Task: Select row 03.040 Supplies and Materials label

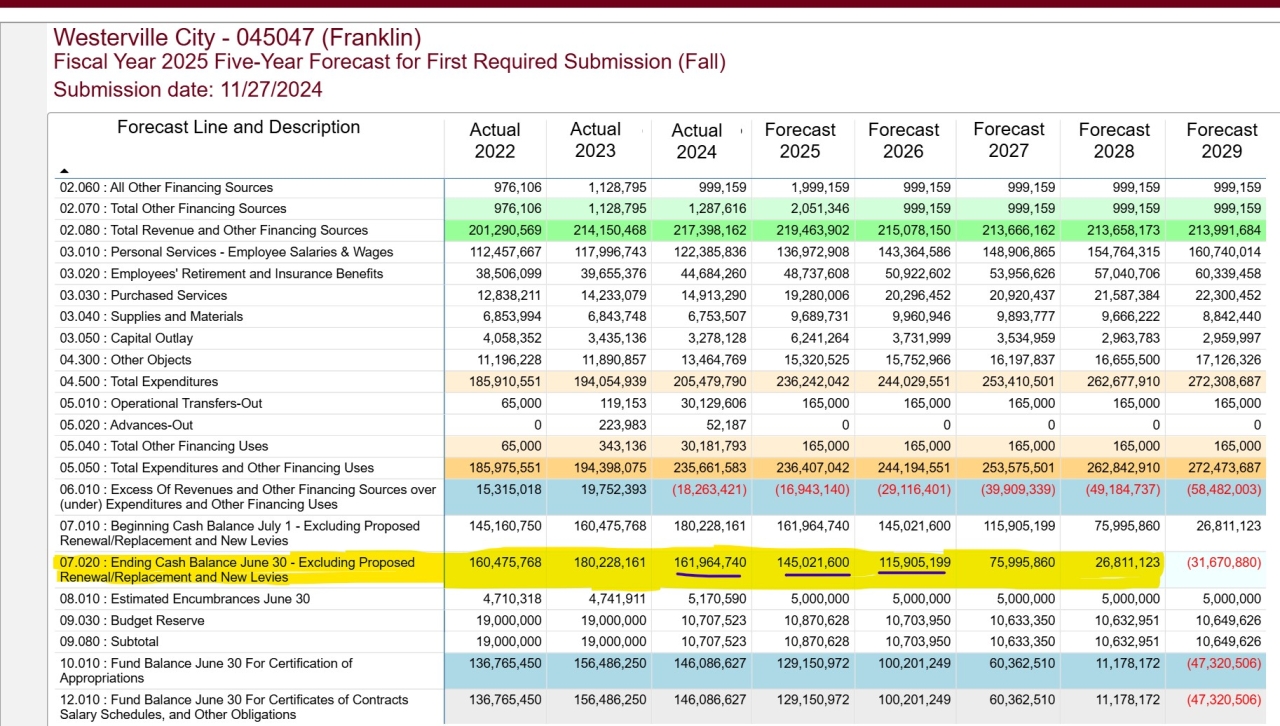Action: [151, 316]
